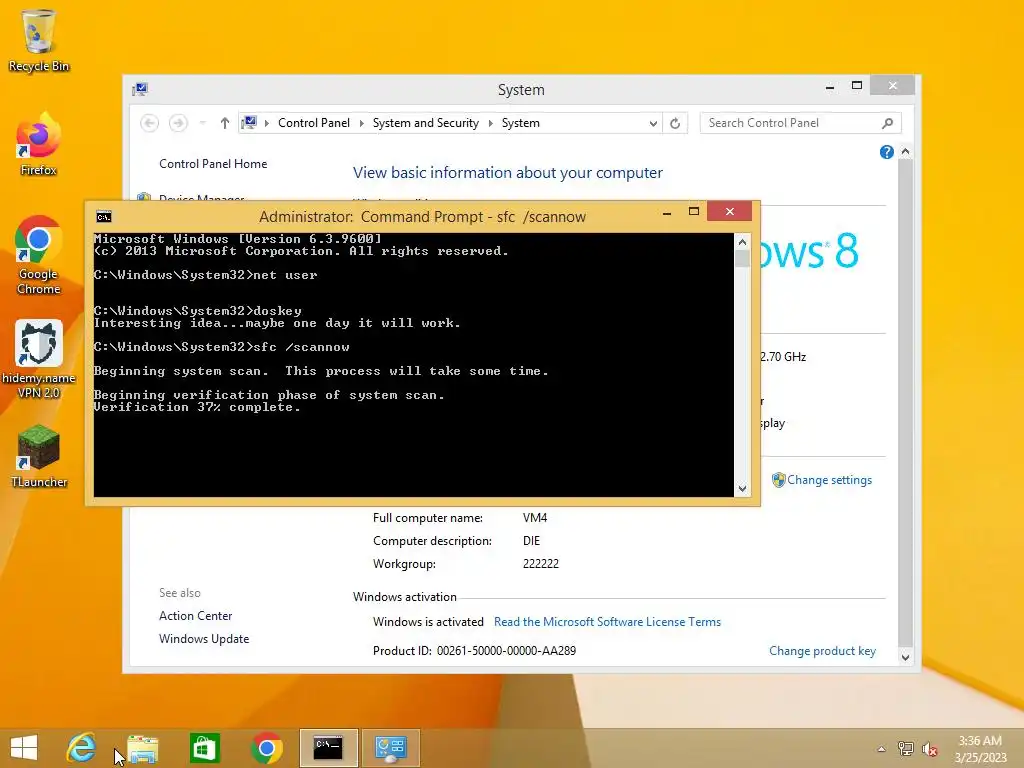
Task: Click the muted volume tray icon
Action: pos(929,749)
